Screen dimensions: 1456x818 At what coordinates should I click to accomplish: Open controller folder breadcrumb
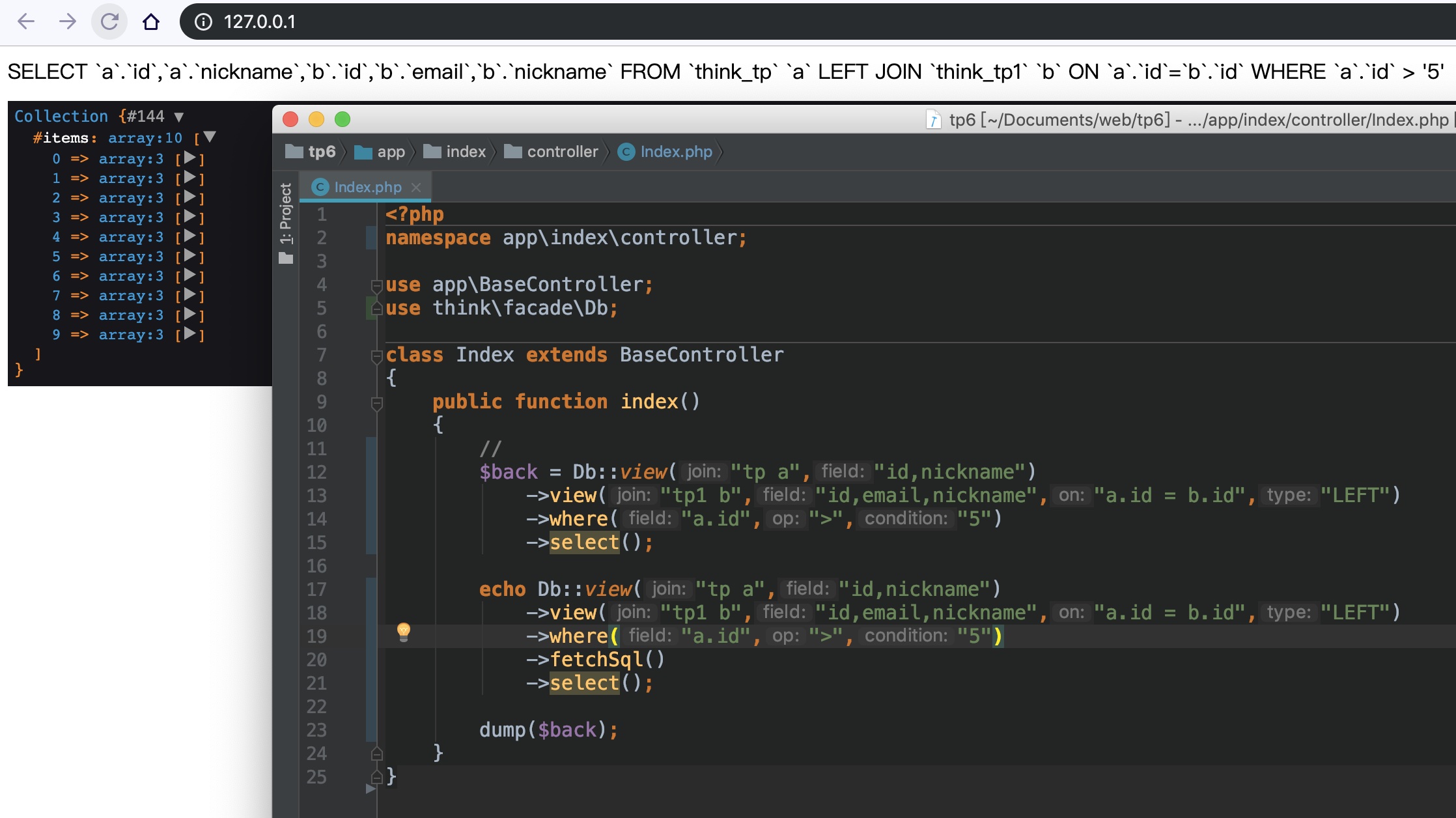[552, 152]
